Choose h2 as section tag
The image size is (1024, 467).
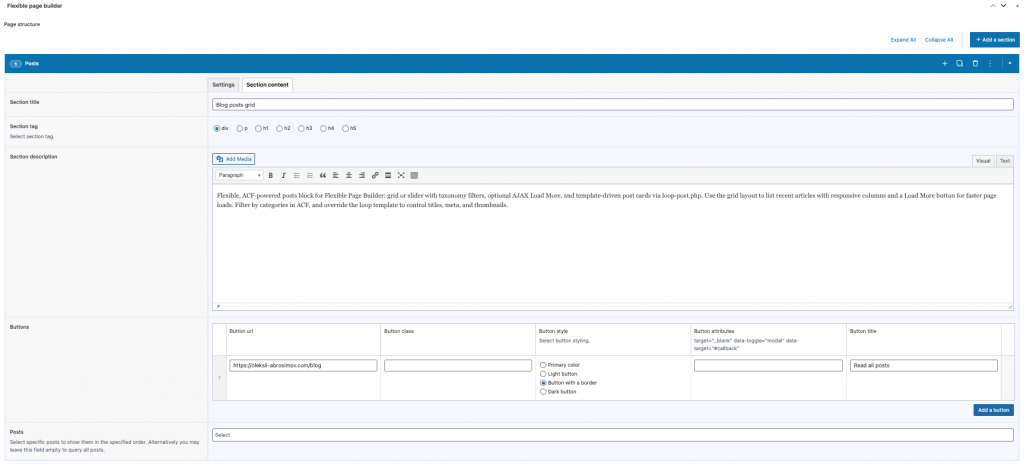coord(280,129)
